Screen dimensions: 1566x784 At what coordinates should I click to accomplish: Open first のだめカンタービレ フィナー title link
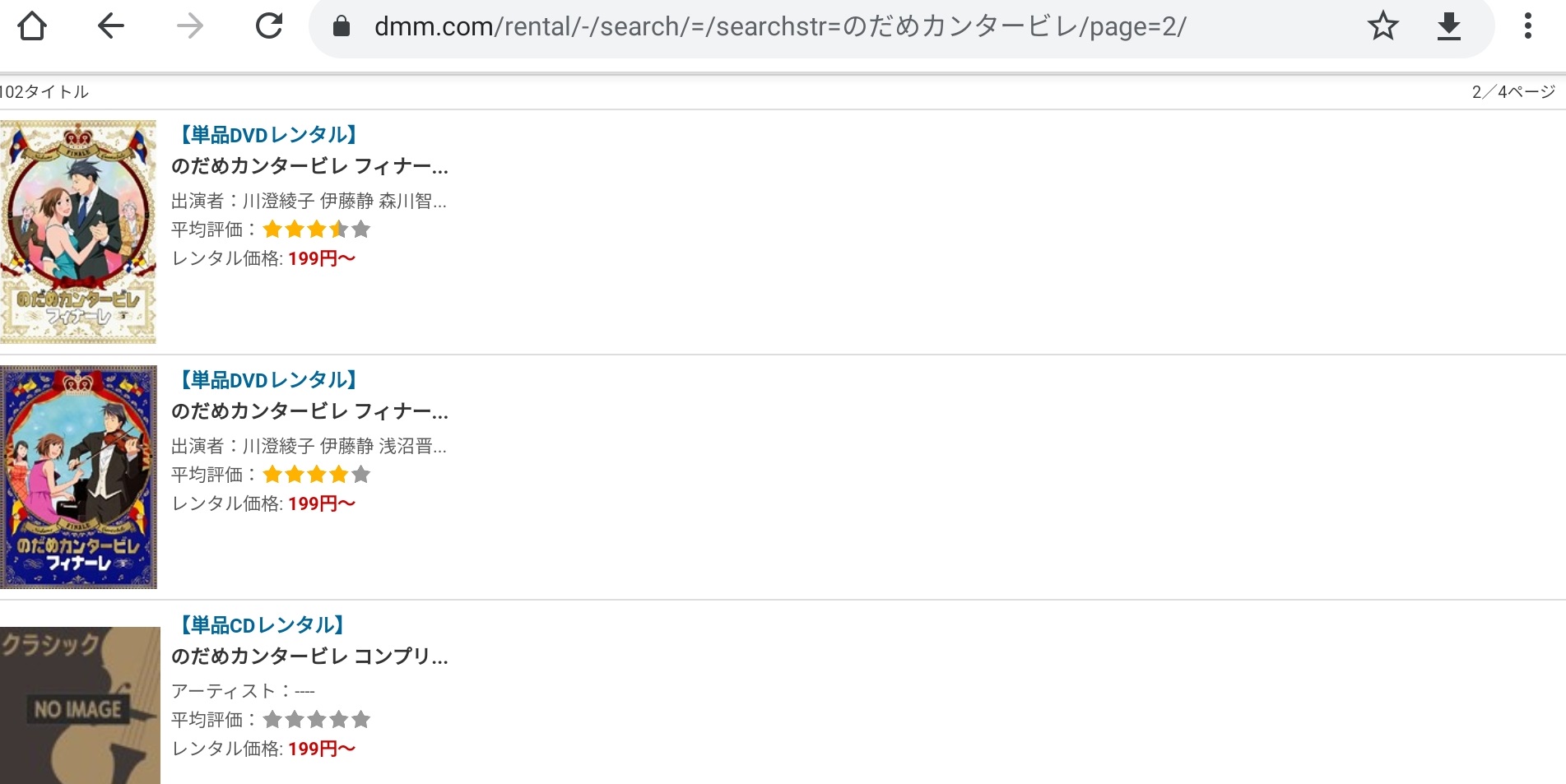tap(309, 167)
